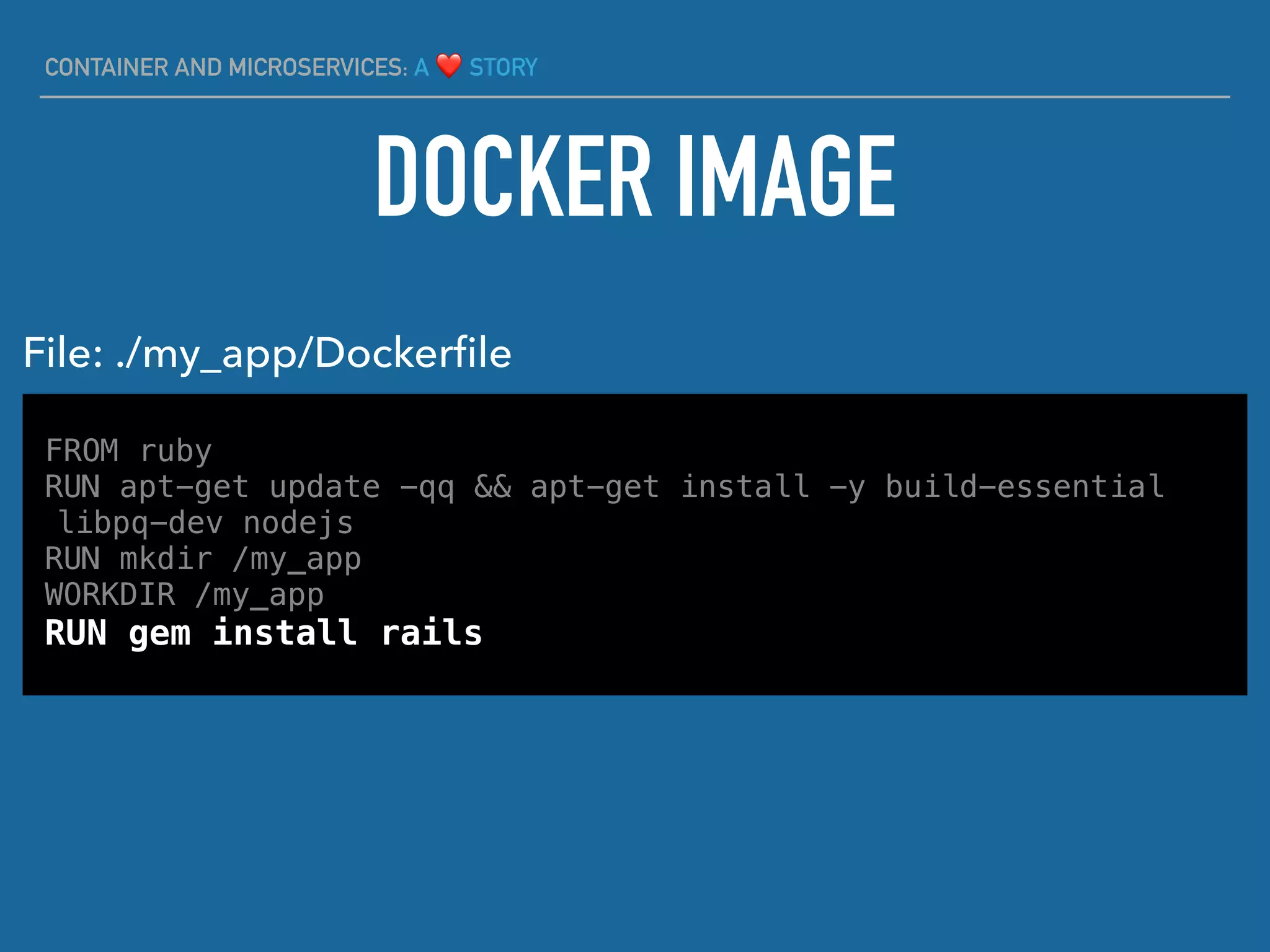
Task: Click 'CONTAINER AND MICROSERVICES:' header text
Action: (226, 67)
